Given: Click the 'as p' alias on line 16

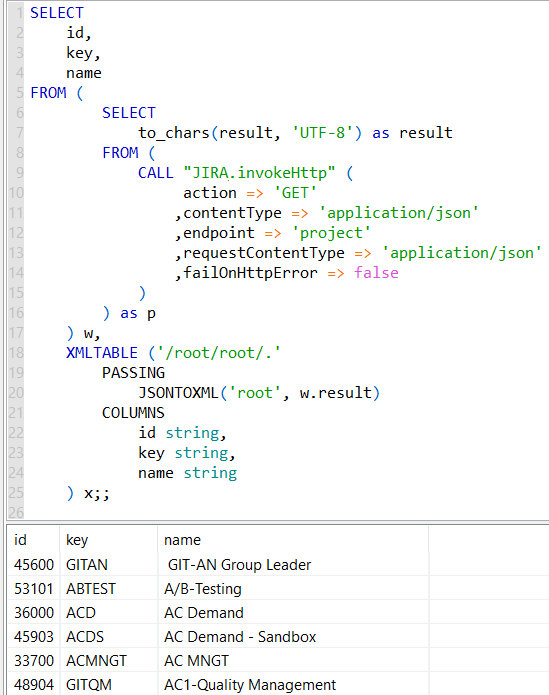Looking at the screenshot, I should pyautogui.click(x=138, y=313).
